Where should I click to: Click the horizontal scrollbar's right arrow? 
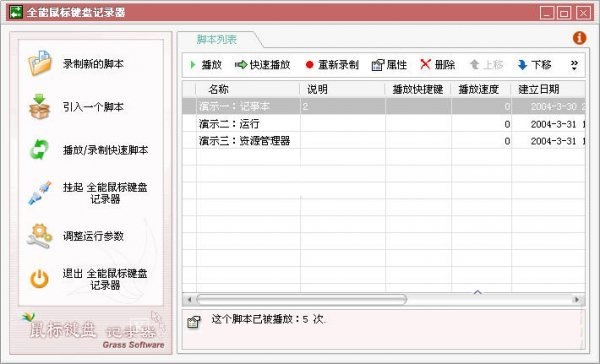click(x=577, y=299)
